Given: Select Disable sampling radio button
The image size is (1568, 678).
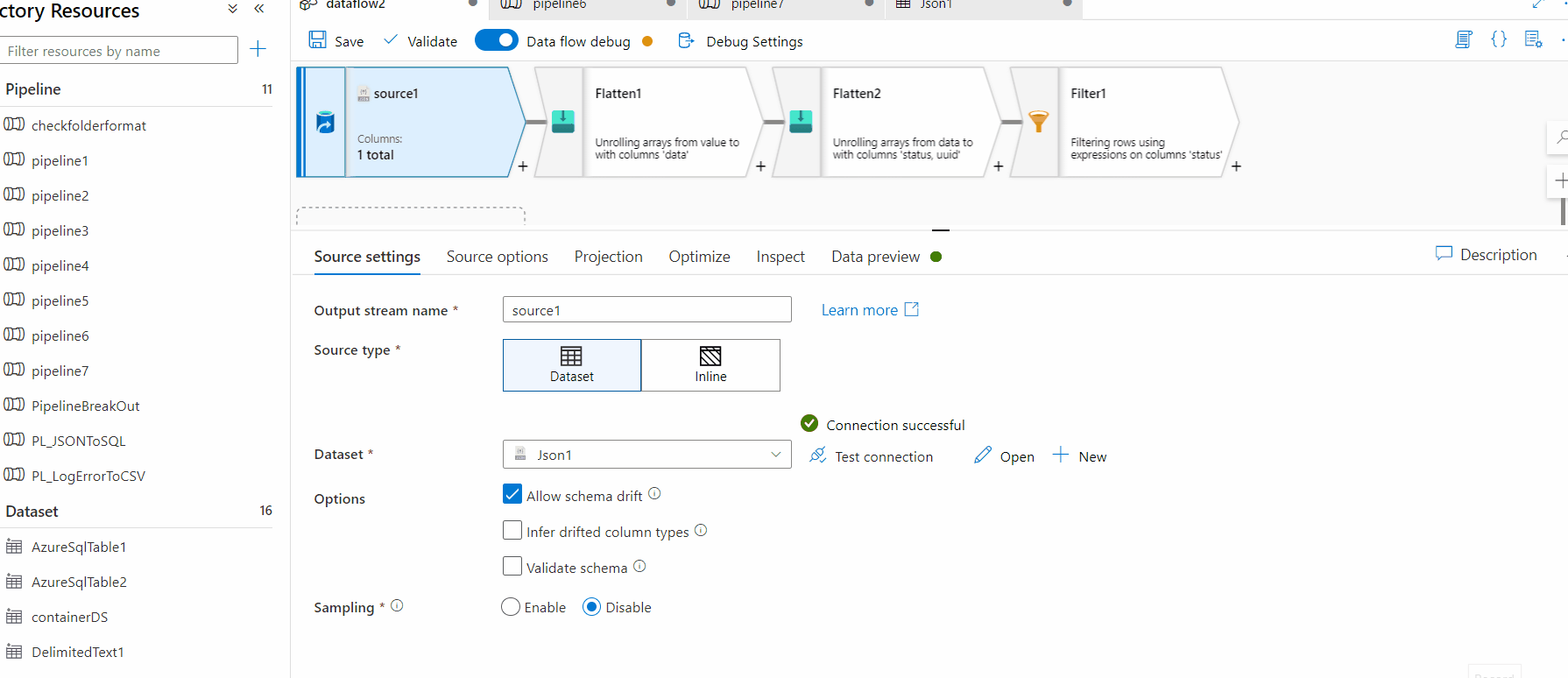Looking at the screenshot, I should [x=592, y=606].
